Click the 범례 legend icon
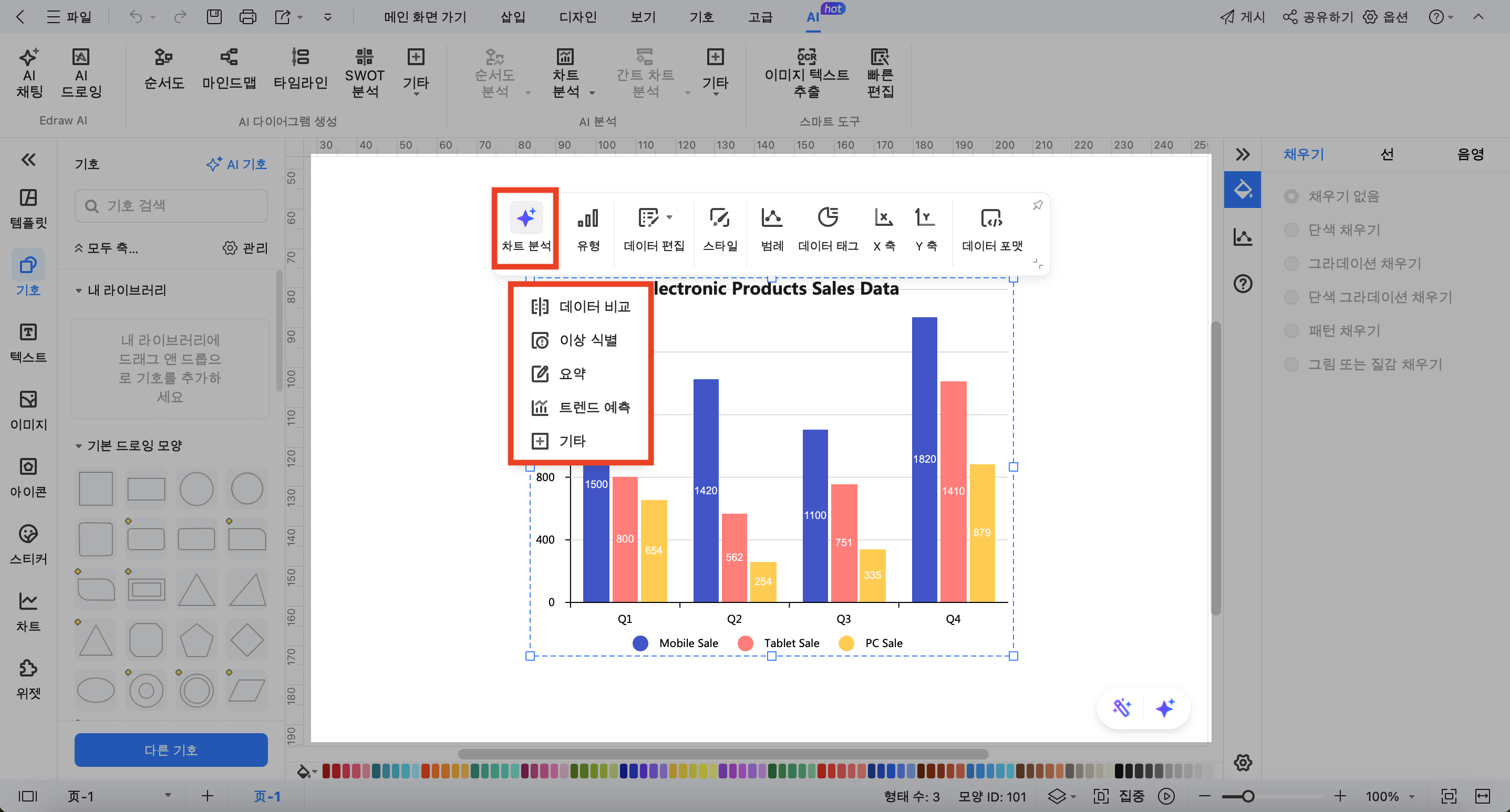Screen dimensions: 1510x812 [771, 218]
